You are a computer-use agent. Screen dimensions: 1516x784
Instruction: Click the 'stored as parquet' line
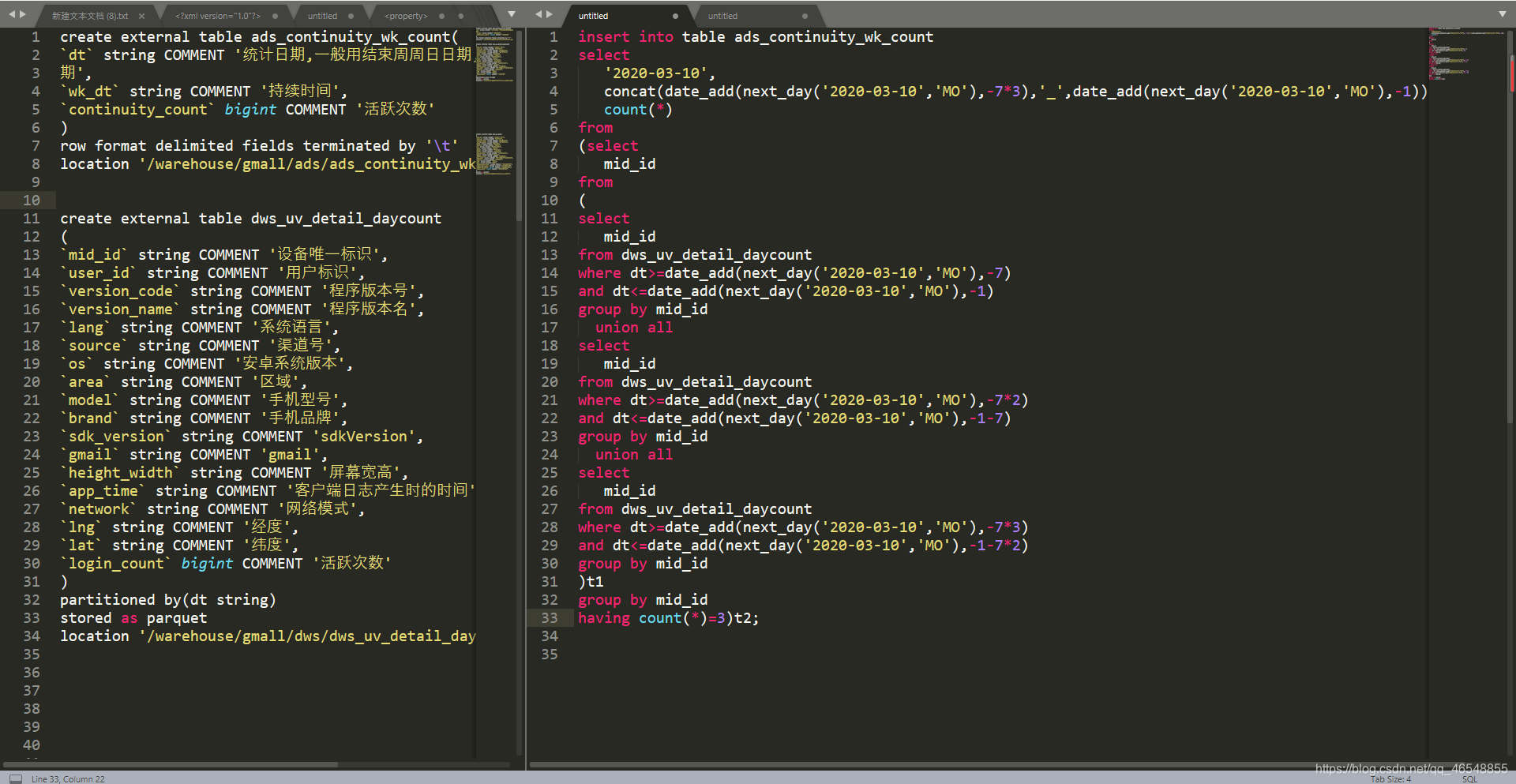pos(133,618)
